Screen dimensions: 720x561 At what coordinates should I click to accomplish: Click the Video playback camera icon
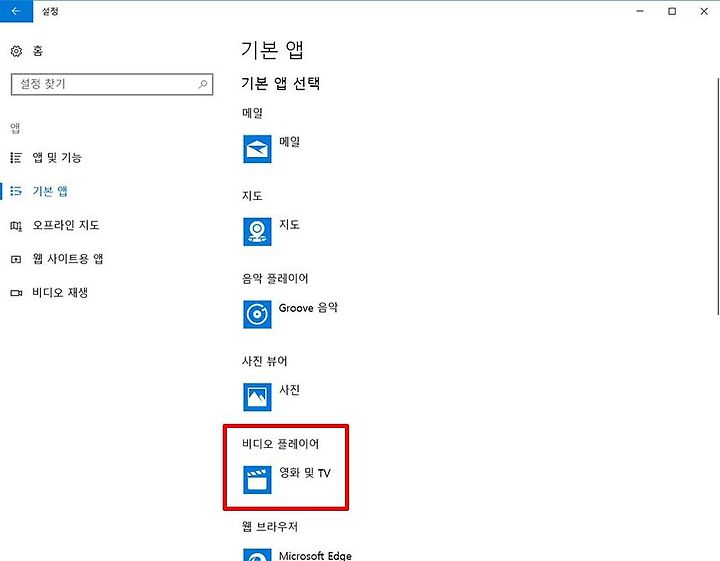click(16, 293)
